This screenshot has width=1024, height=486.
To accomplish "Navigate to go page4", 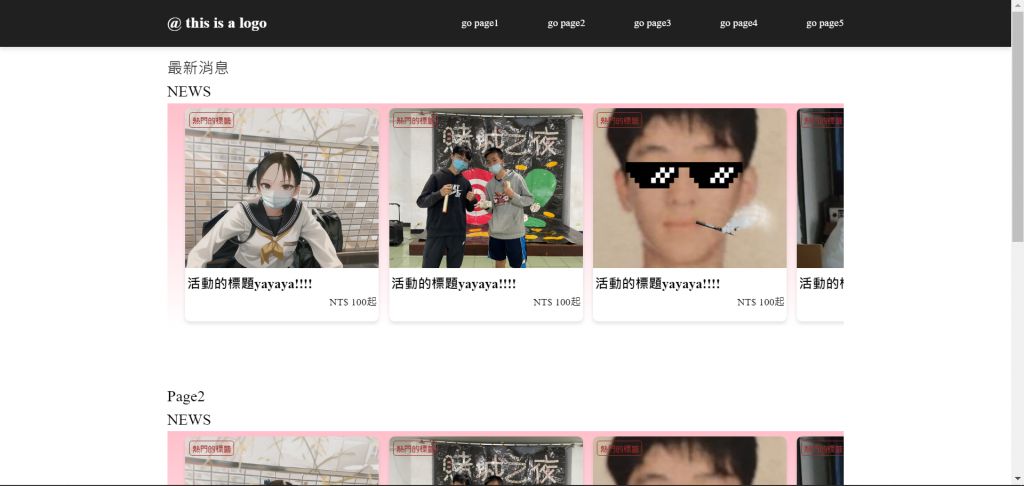I will pos(739,24).
